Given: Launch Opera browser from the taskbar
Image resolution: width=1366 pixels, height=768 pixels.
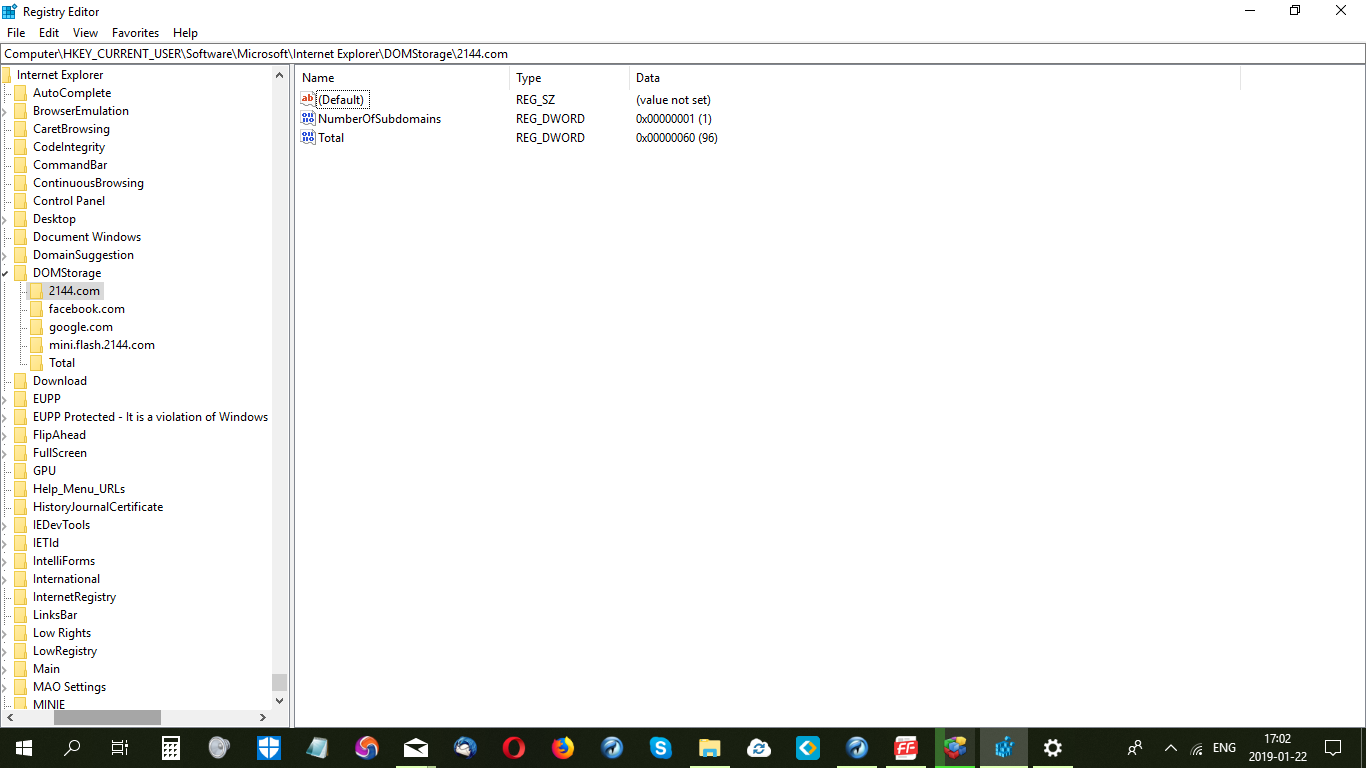Looking at the screenshot, I should point(514,748).
